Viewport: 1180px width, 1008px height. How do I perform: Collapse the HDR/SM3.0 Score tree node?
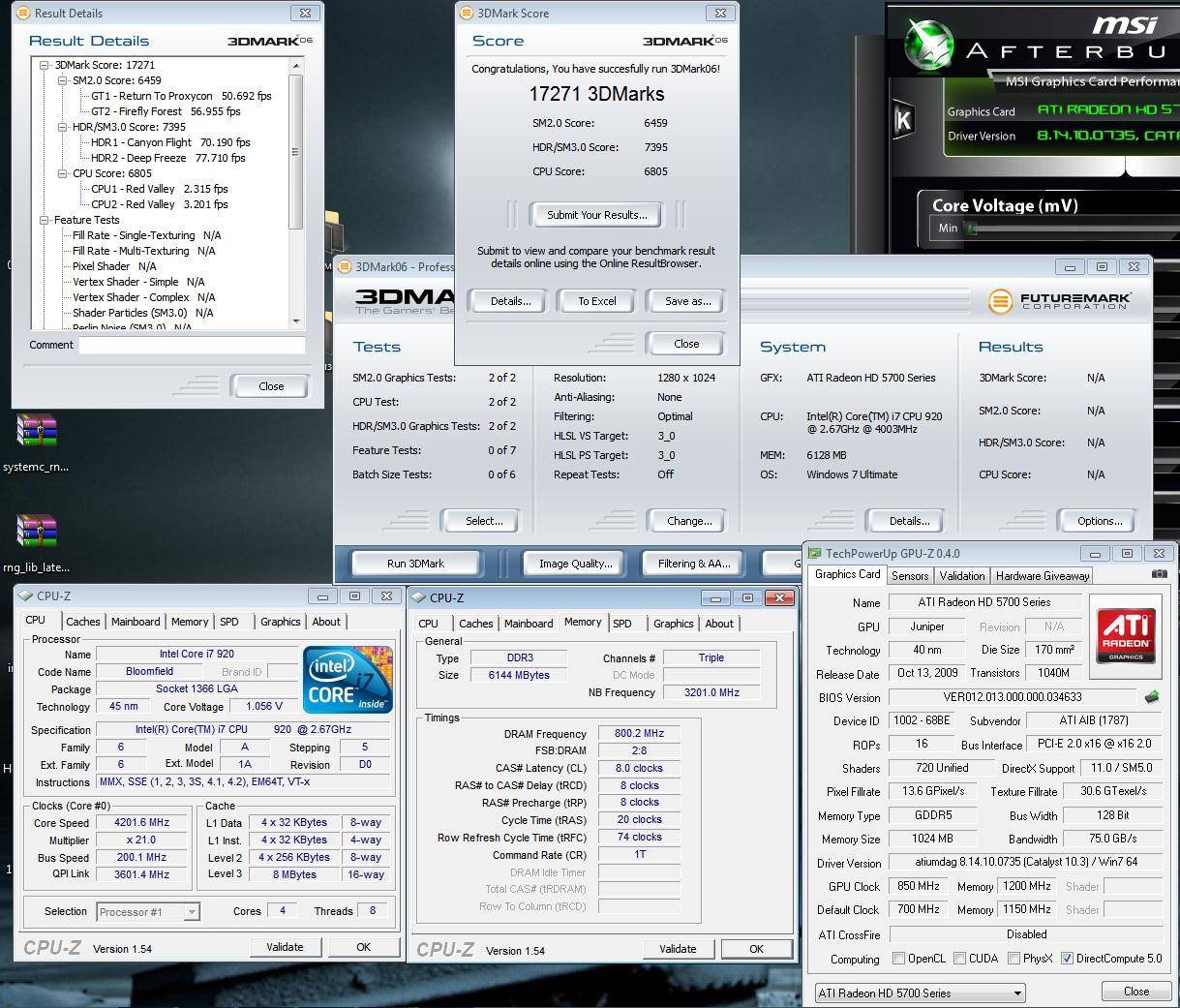[x=63, y=127]
